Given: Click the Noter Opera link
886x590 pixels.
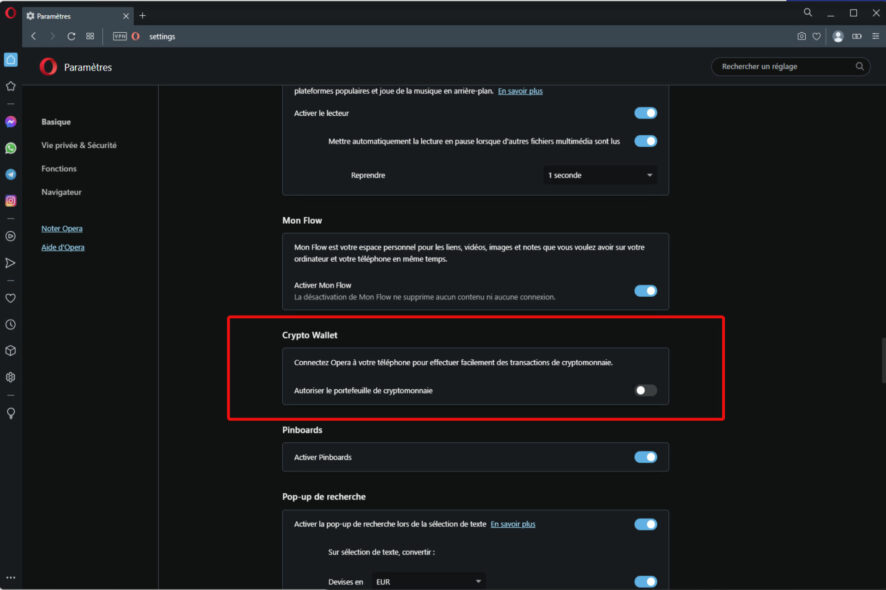Looking at the screenshot, I should click(x=62, y=228).
